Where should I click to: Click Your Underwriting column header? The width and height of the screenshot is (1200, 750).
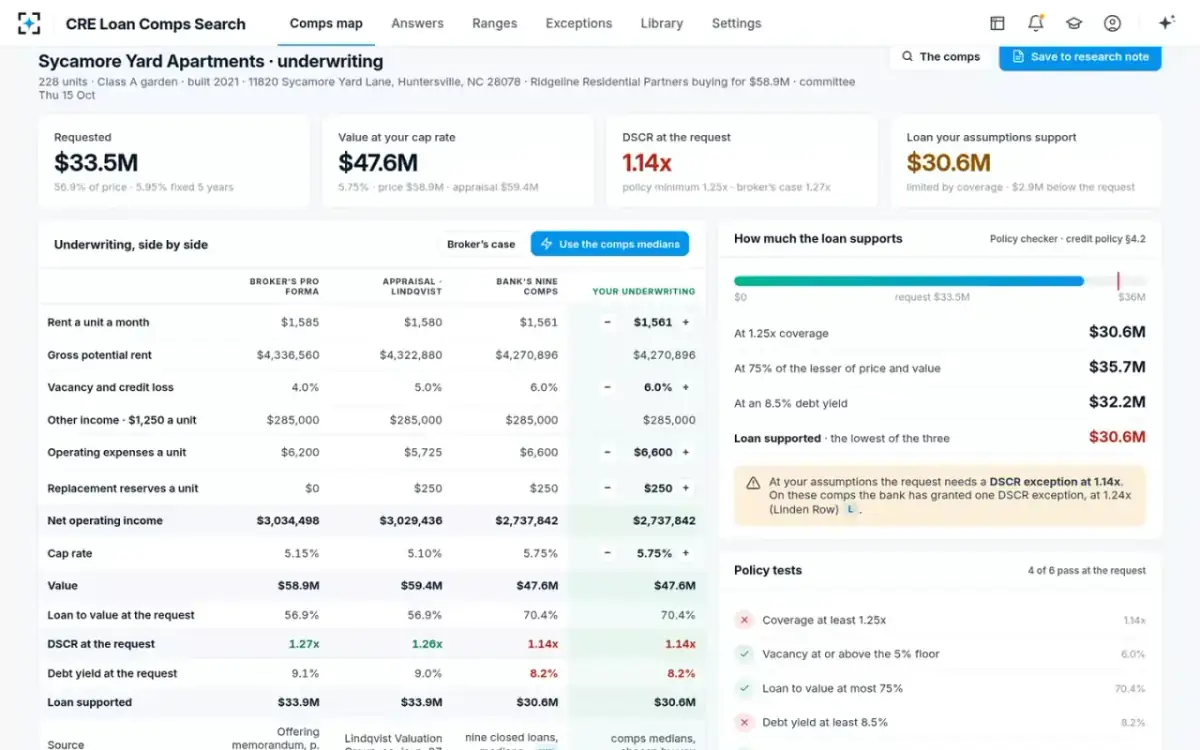click(x=644, y=292)
